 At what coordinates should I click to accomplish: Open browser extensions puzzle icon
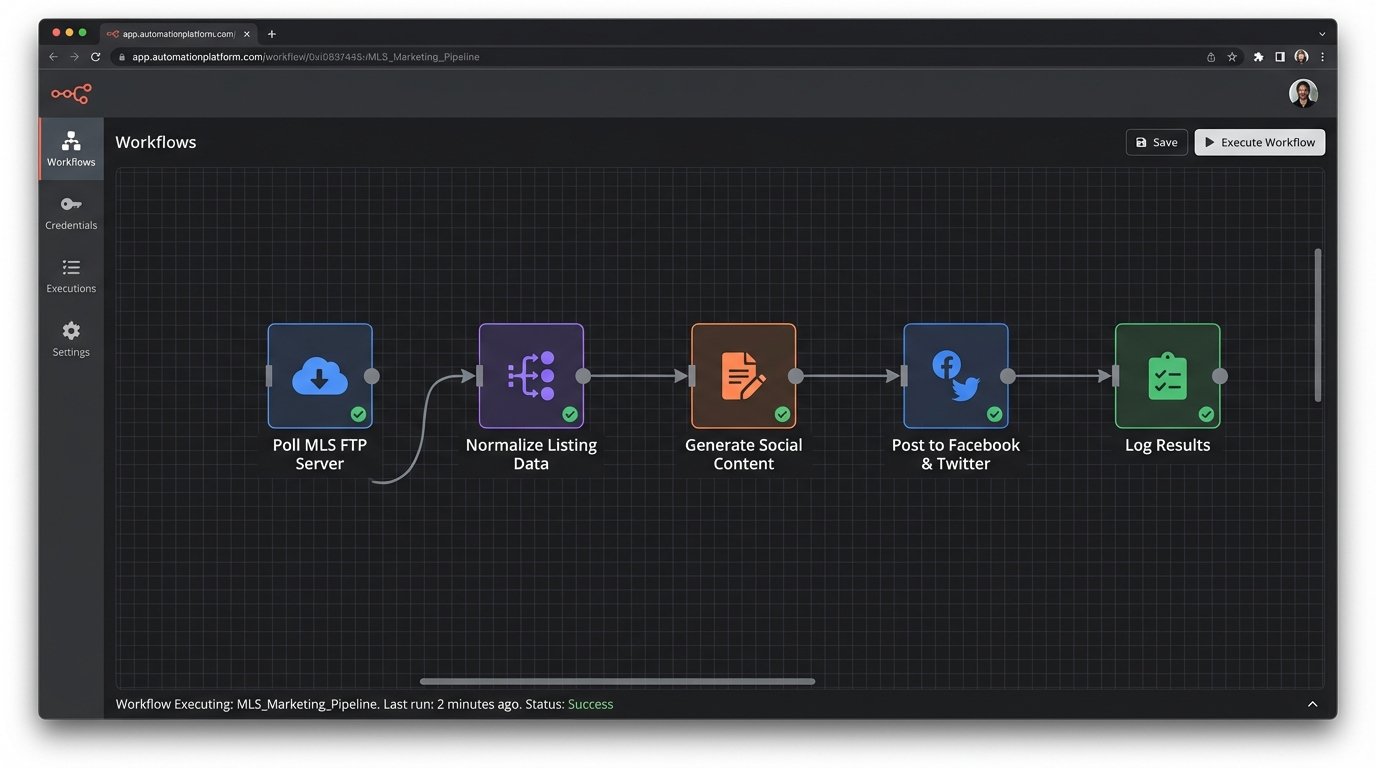1258,57
